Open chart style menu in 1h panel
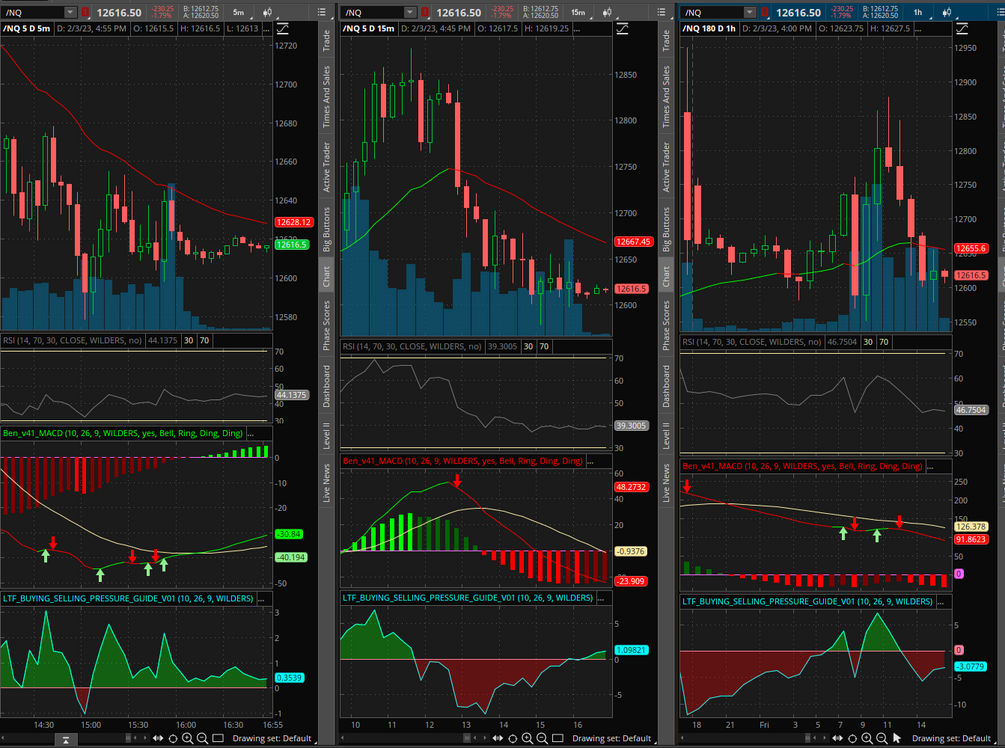Screen dimensions: 1005x748 point(947,12)
